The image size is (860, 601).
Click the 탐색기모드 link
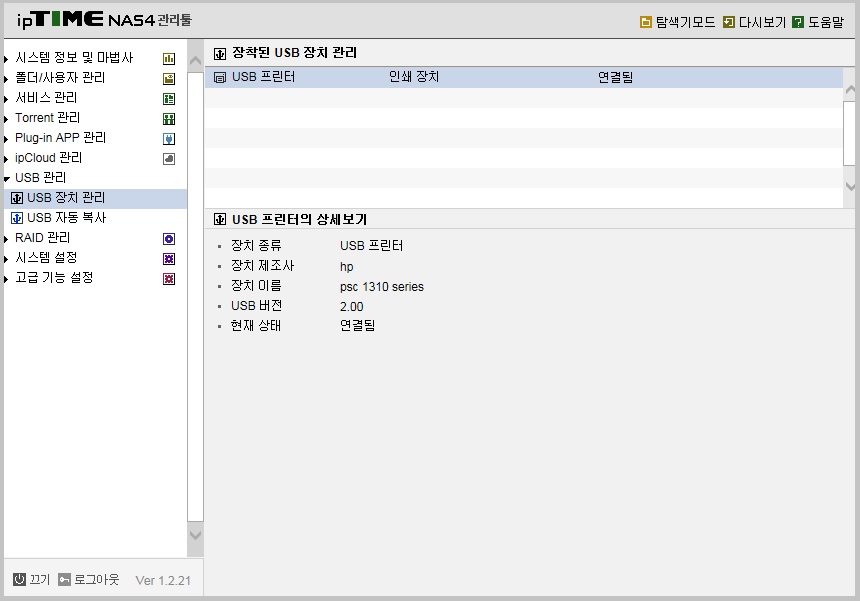686,22
